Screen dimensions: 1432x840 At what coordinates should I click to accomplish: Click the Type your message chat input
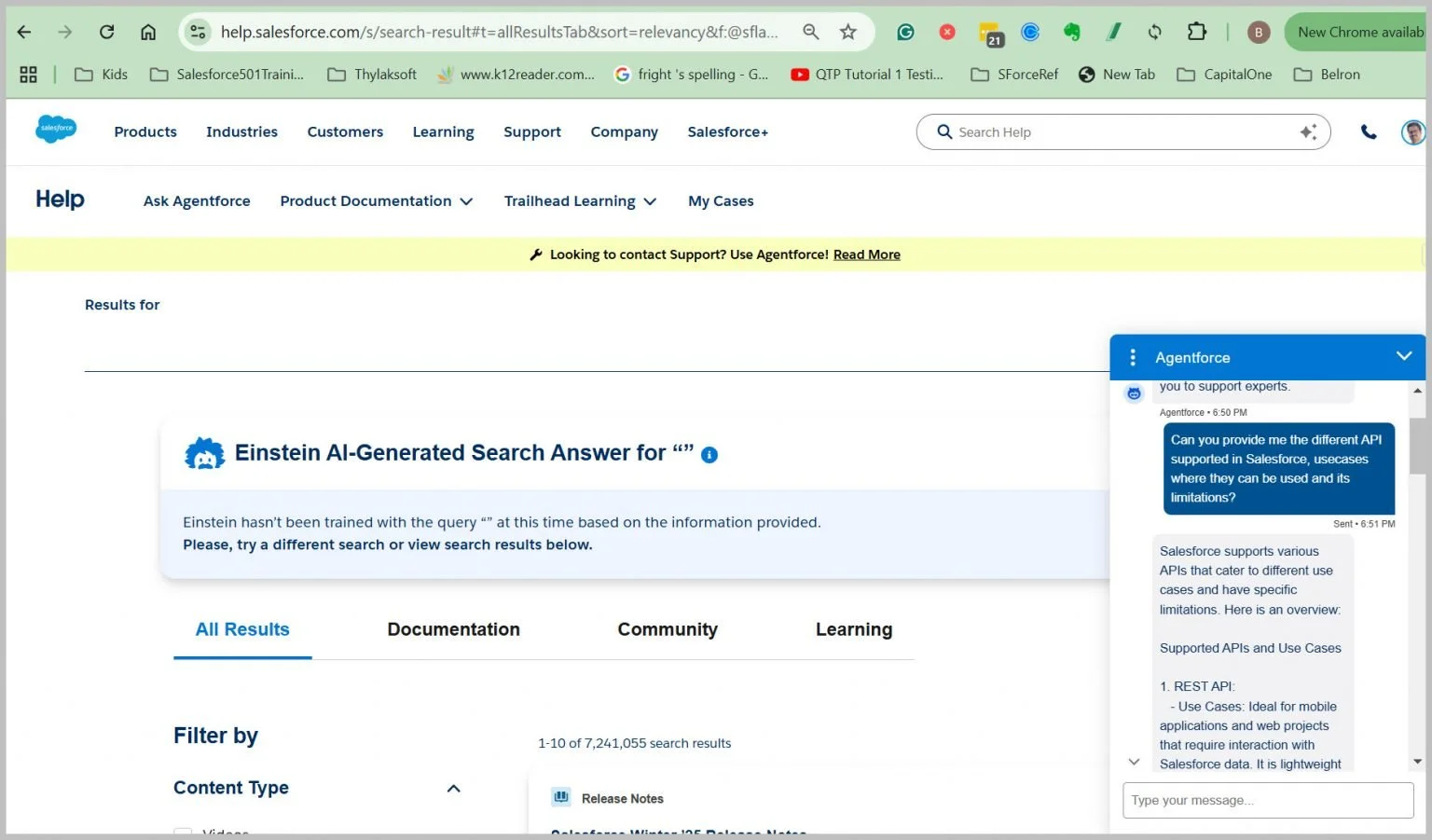click(x=1268, y=800)
